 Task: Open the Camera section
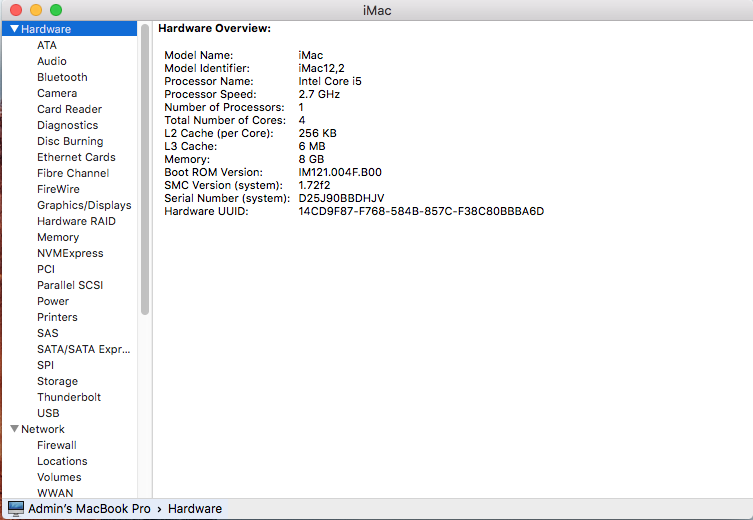point(57,93)
